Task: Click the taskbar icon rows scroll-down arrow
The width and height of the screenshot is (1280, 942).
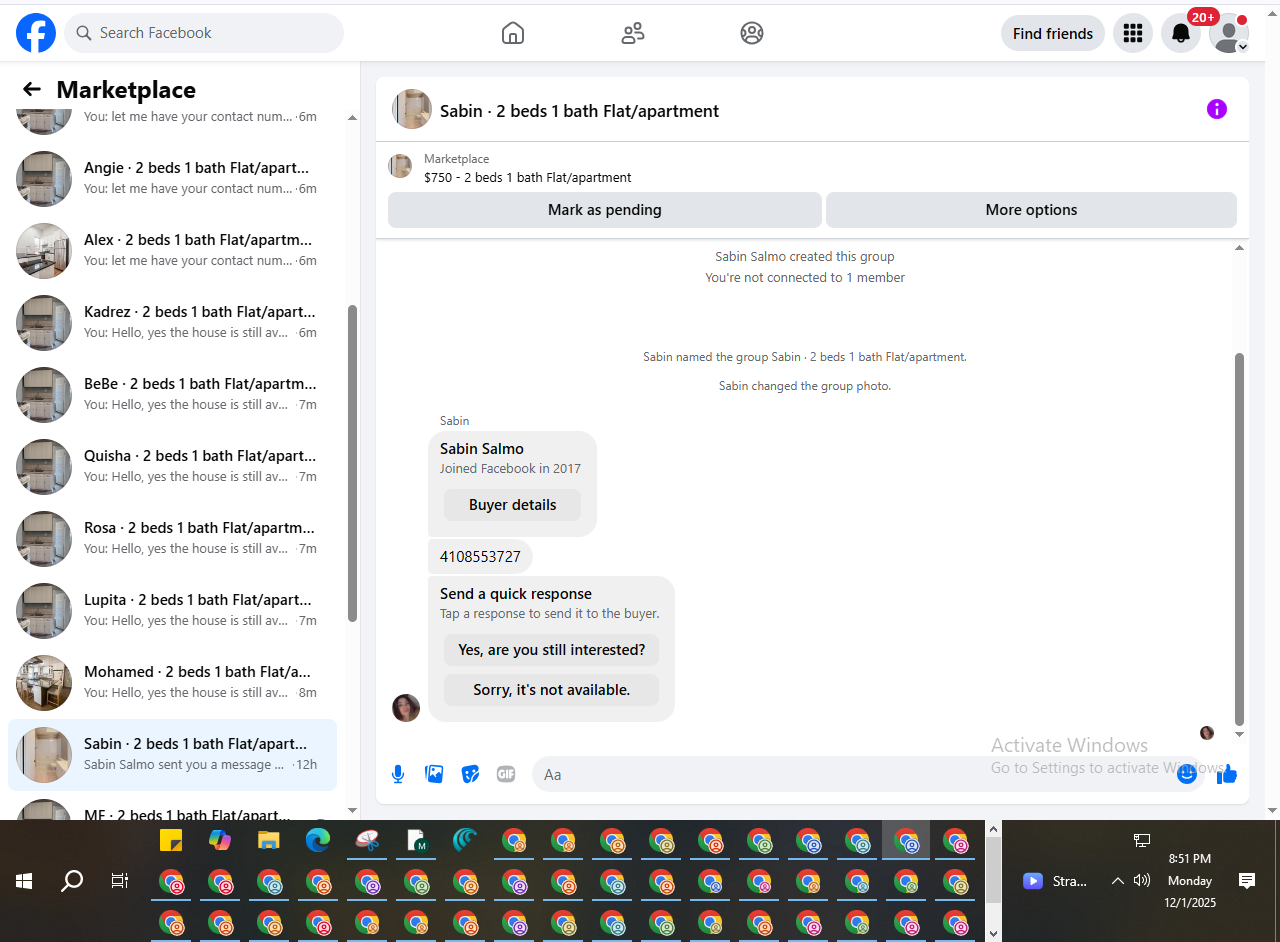Action: [x=992, y=932]
